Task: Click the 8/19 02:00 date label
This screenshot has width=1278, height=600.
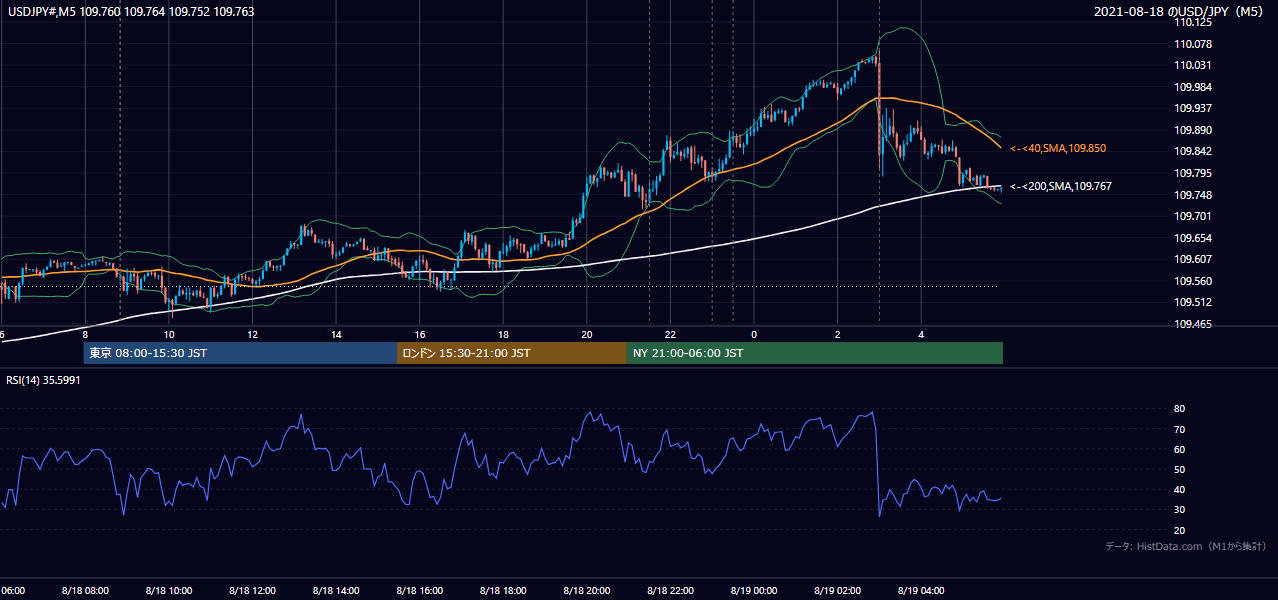Action: click(x=838, y=591)
